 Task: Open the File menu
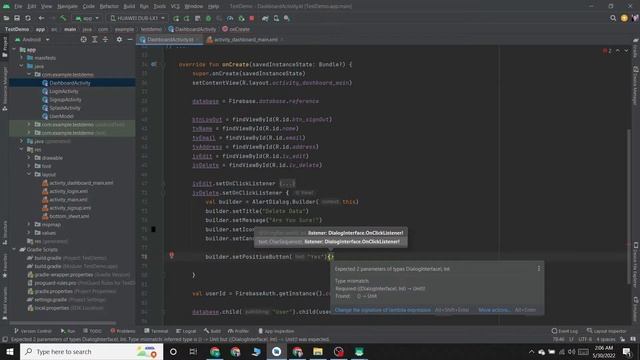18,7
